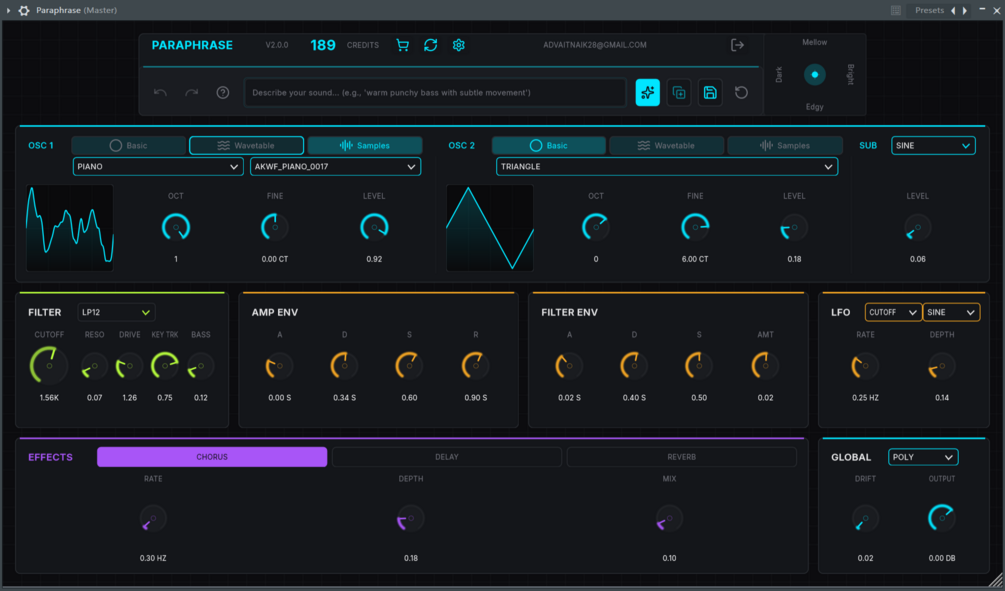Open the LP12 filter type dropdown

coord(116,312)
